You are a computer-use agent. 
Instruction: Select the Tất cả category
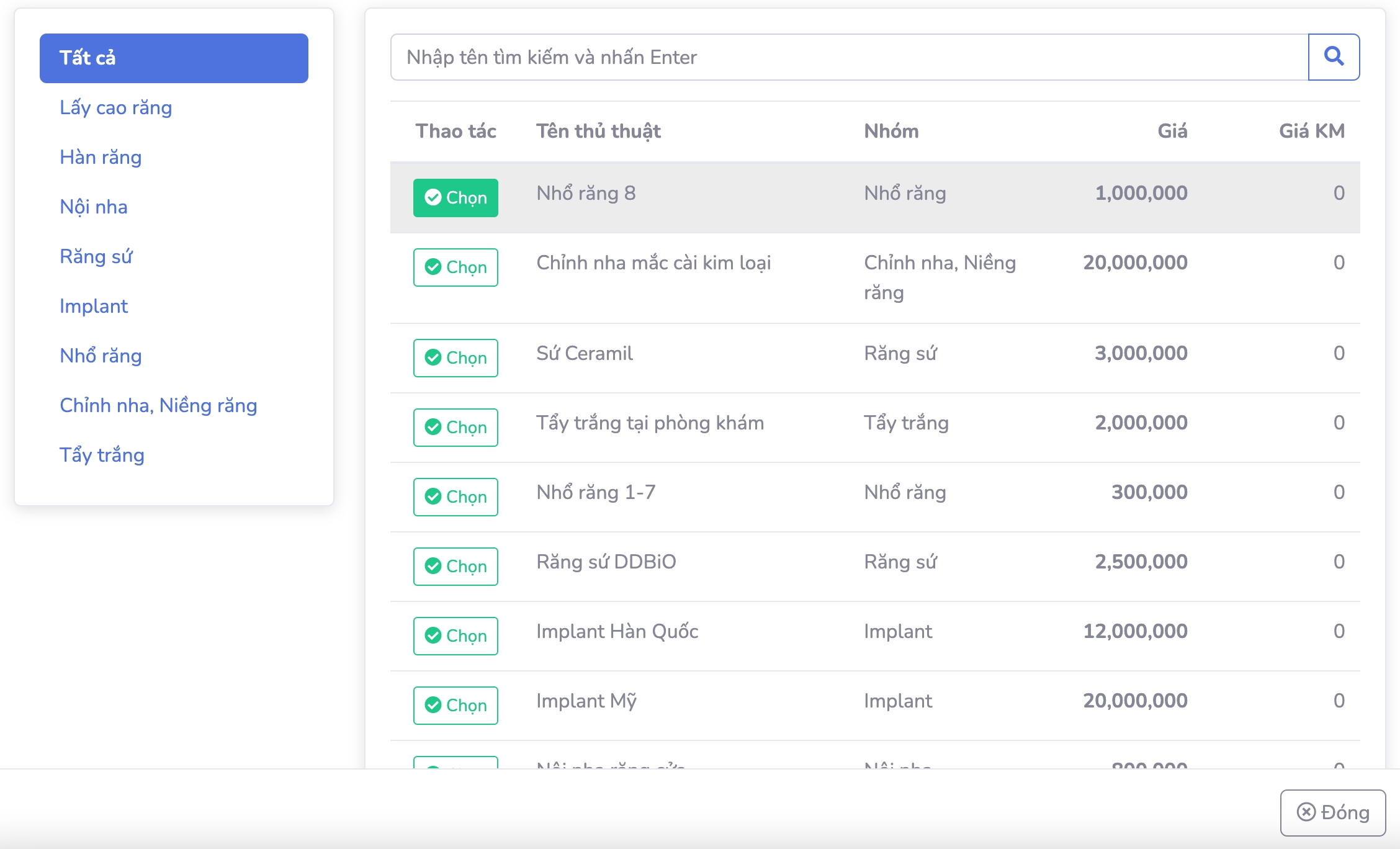pos(174,58)
